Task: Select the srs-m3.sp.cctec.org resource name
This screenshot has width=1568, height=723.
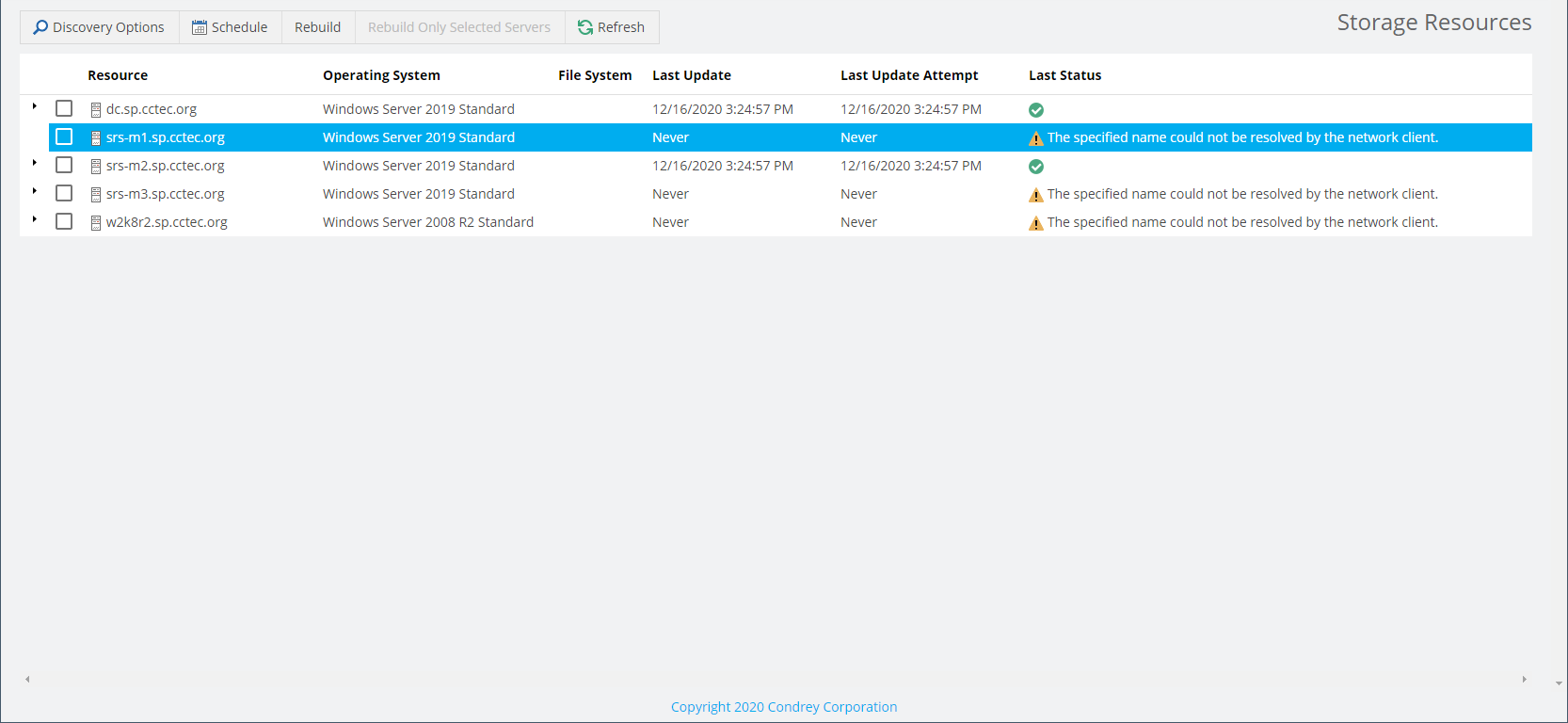Action: [166, 194]
